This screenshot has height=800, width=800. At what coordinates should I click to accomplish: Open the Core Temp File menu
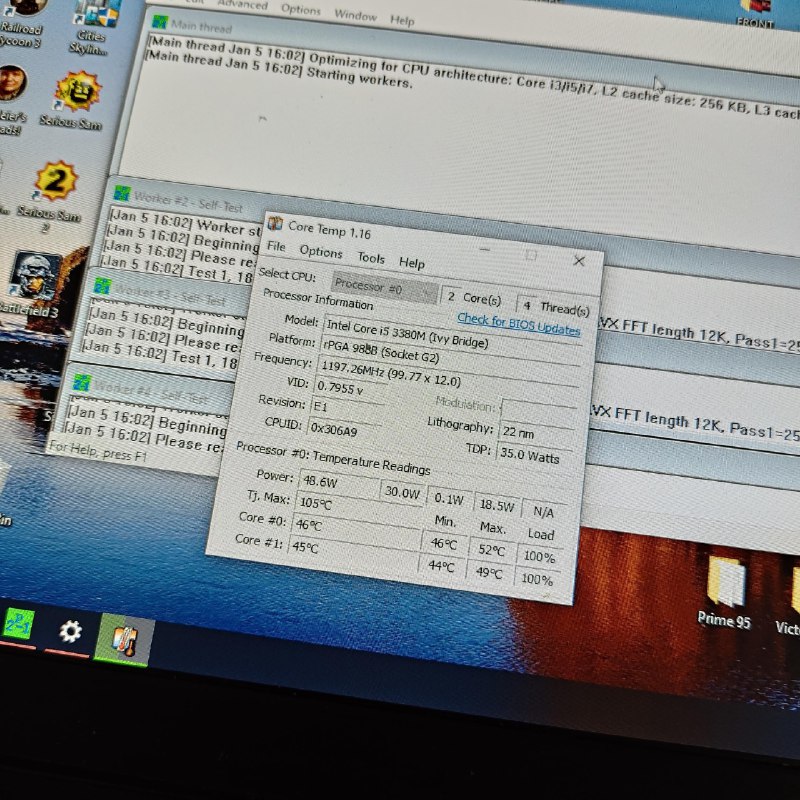coord(276,246)
